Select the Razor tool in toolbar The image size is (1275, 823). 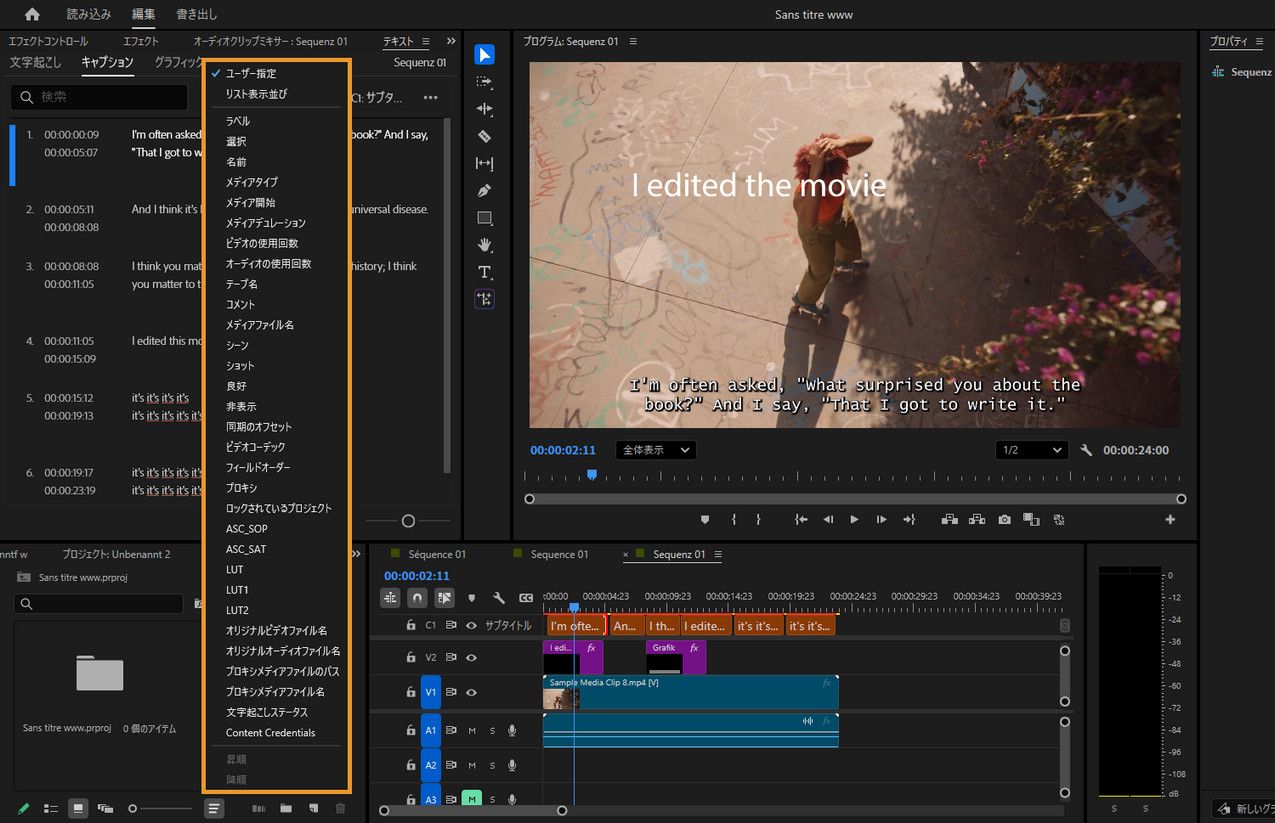point(484,136)
